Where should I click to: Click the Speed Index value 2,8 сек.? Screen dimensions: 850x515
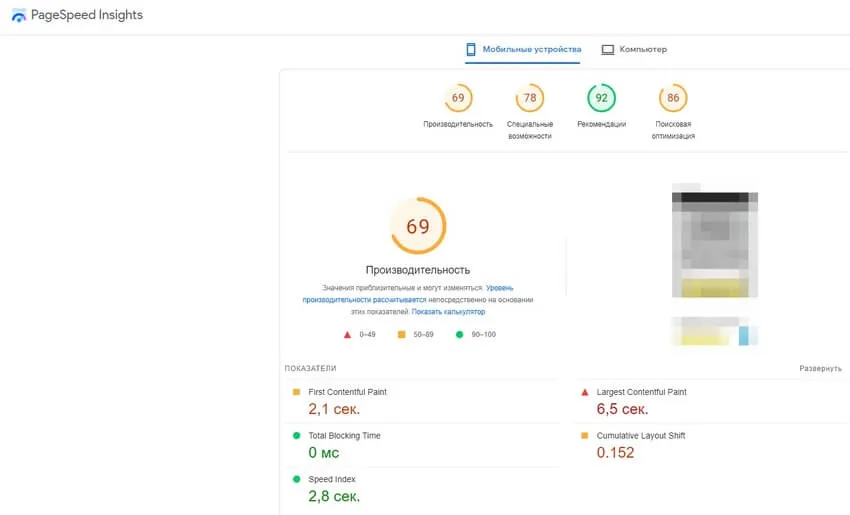[334, 496]
